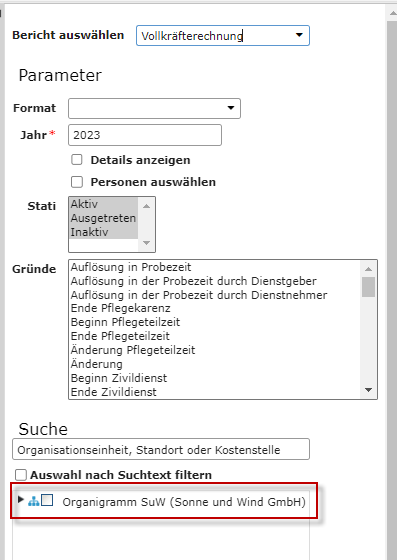The image size is (397, 560).
Task: Click the Stati list scroll-down arrow
Action: [x=146, y=243]
